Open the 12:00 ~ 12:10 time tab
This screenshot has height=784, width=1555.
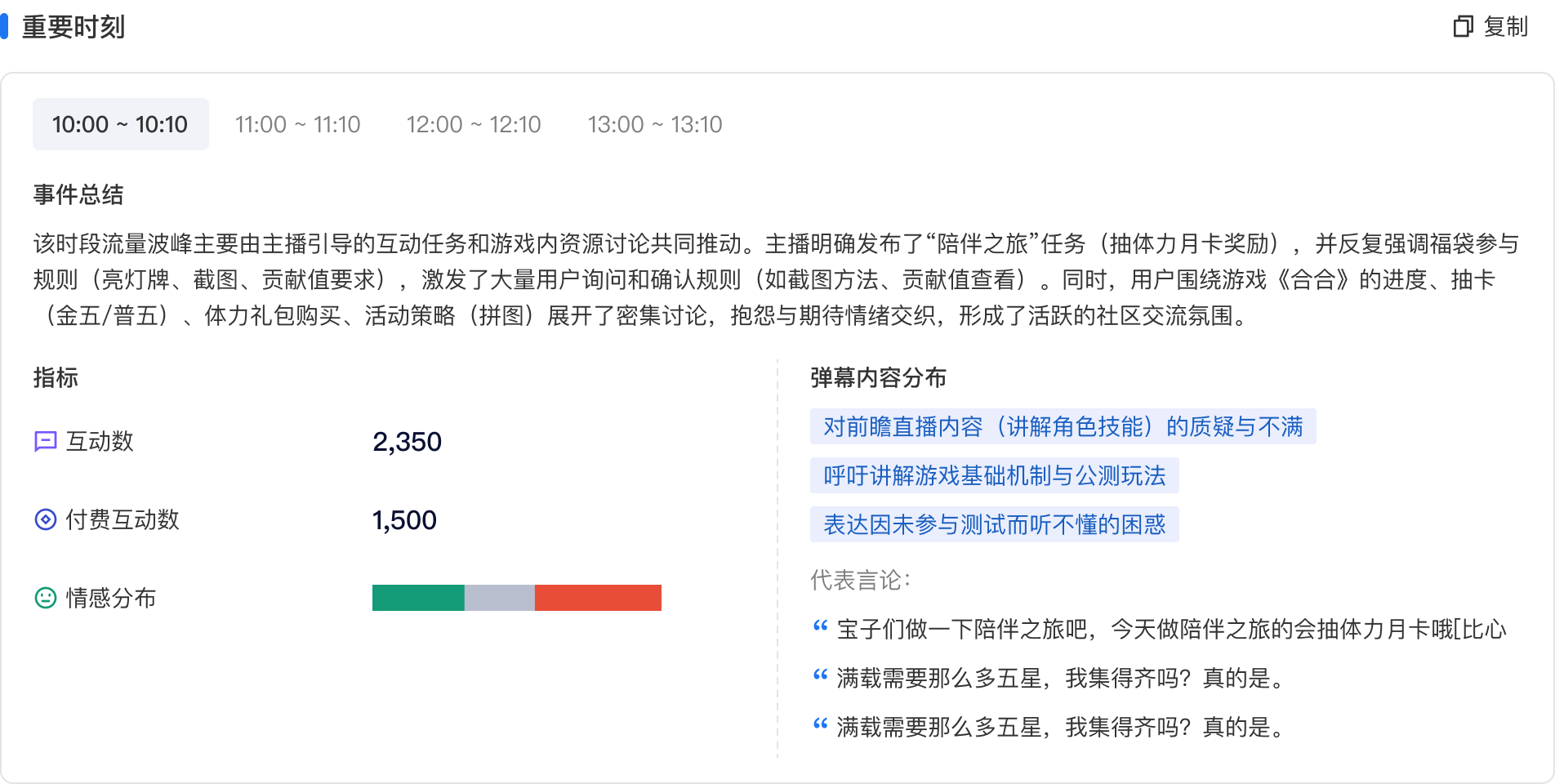pyautogui.click(x=474, y=124)
